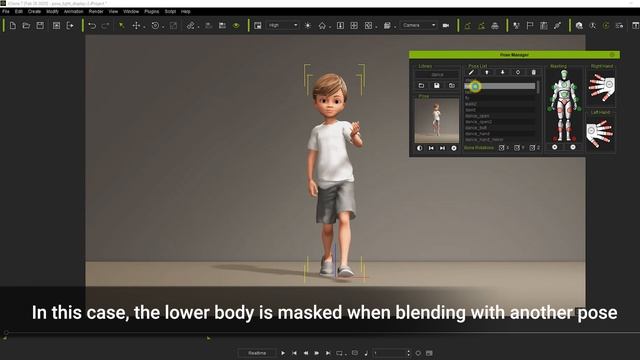Open the Edit menu
Image resolution: width=640 pixels, height=360 pixels.
pos(19,11)
